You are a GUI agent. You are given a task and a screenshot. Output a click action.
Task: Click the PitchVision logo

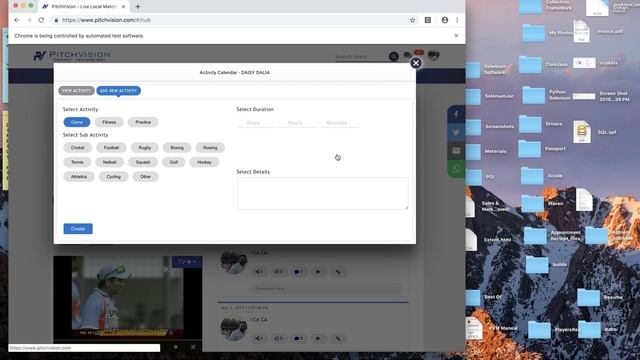72,56
